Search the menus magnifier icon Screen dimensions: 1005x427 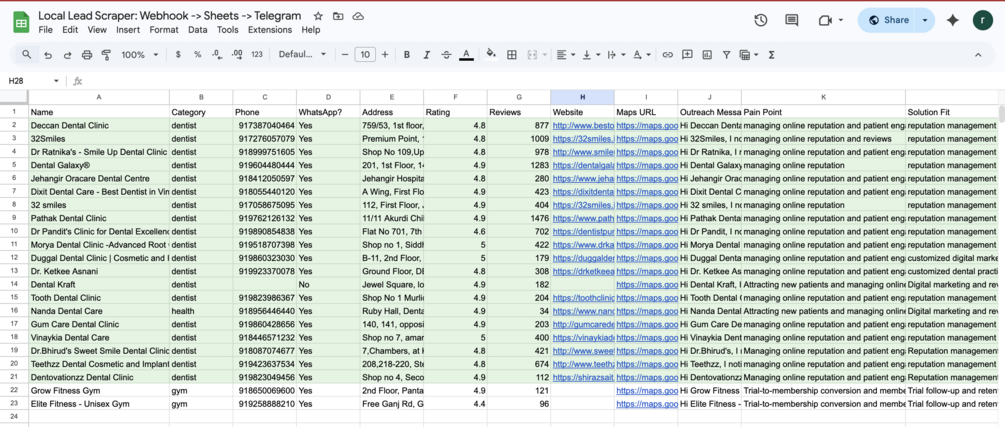[x=26, y=55]
